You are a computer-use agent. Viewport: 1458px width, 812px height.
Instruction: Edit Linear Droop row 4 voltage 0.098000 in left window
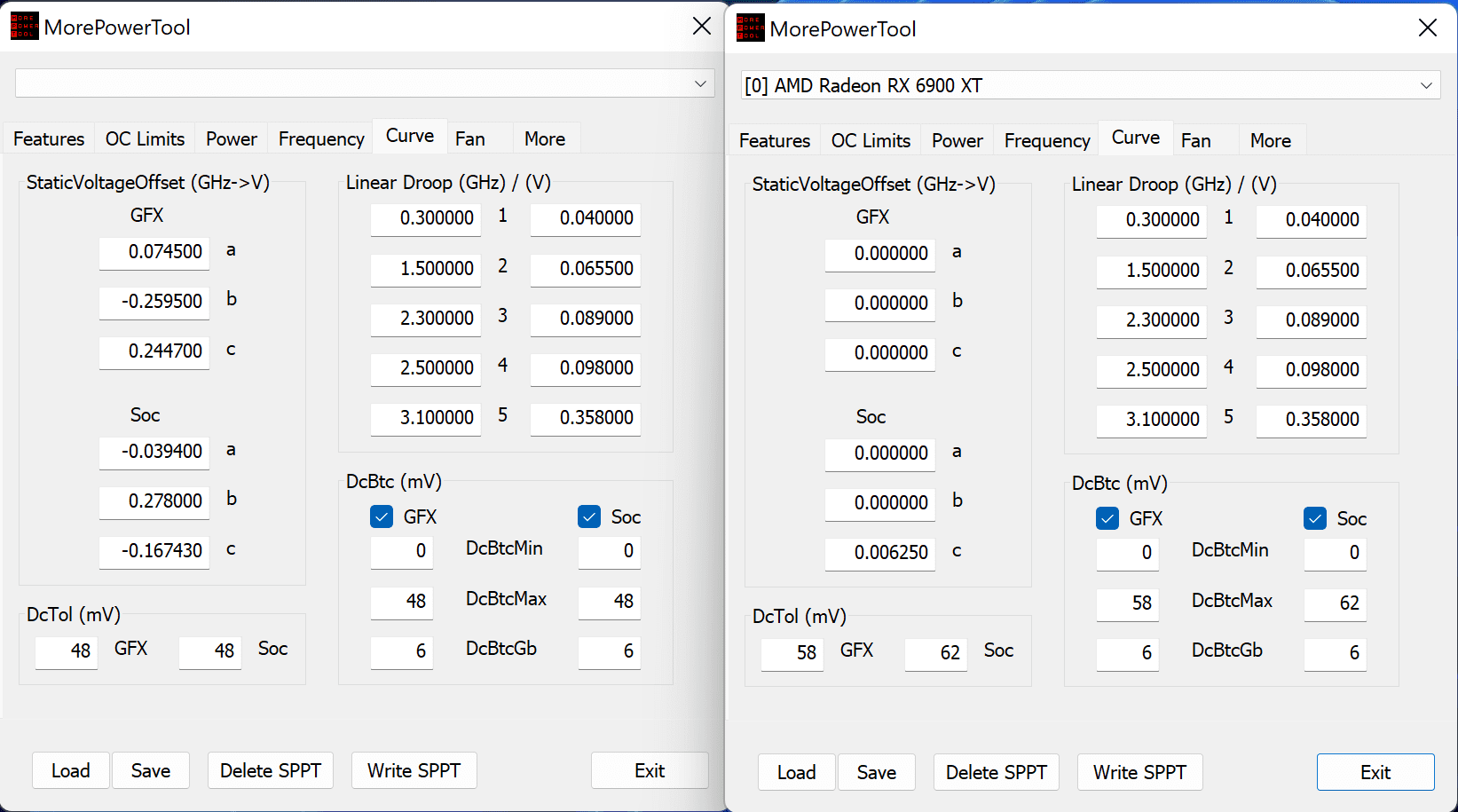click(586, 368)
